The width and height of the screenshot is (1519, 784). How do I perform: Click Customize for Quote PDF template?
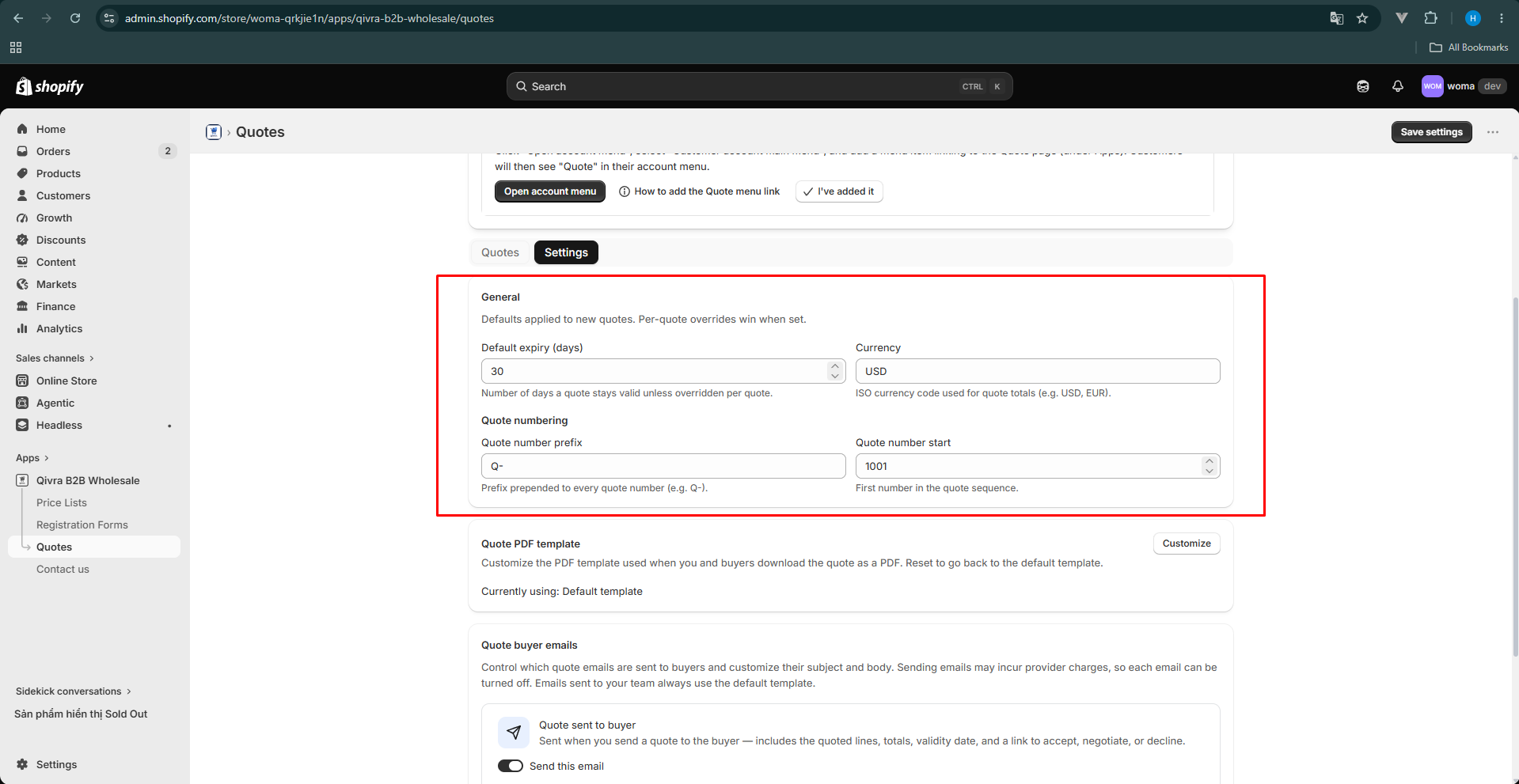1186,543
